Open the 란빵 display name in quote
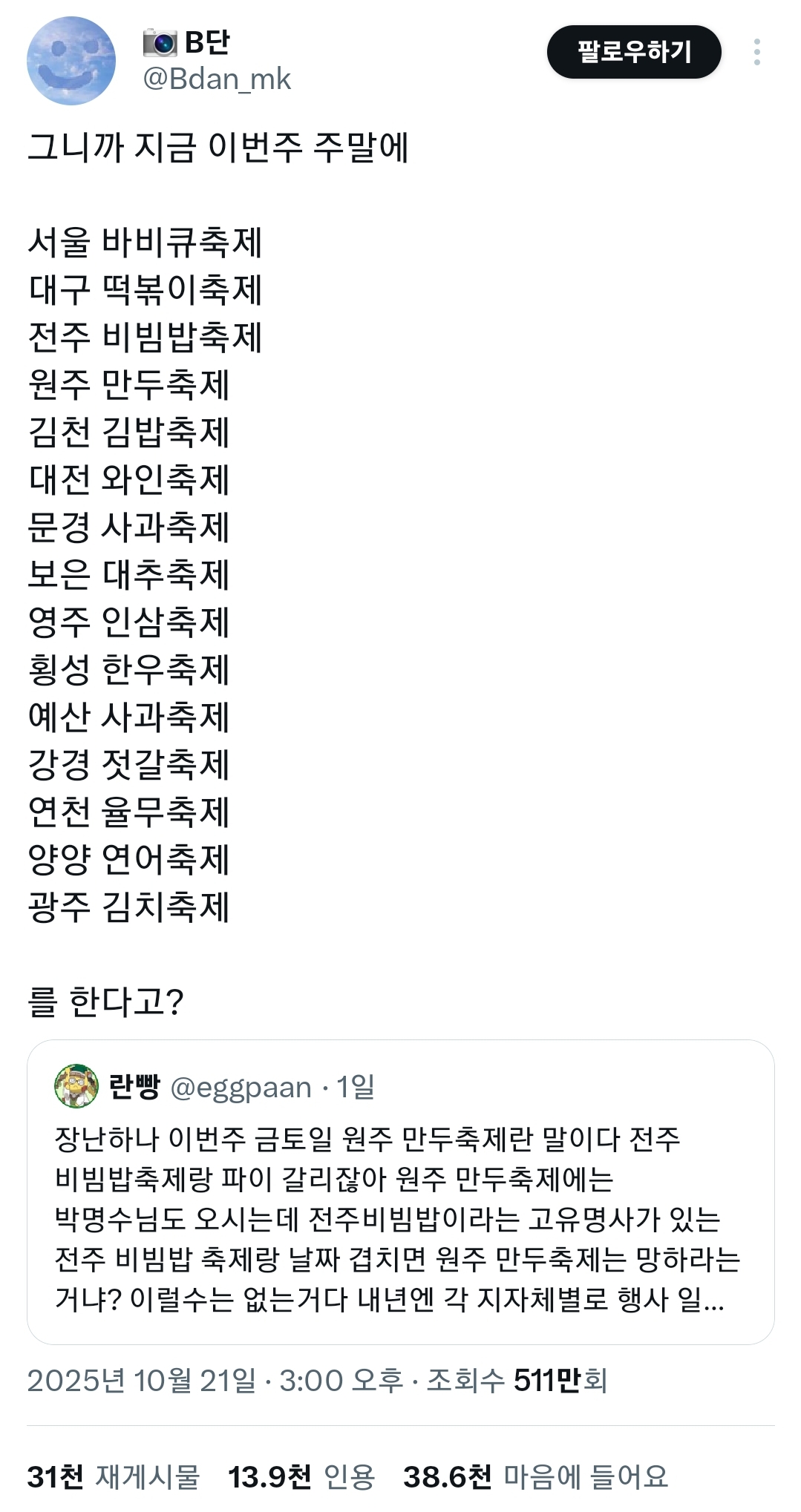Image resolution: width=801 pixels, height=1512 pixels. 134,1087
